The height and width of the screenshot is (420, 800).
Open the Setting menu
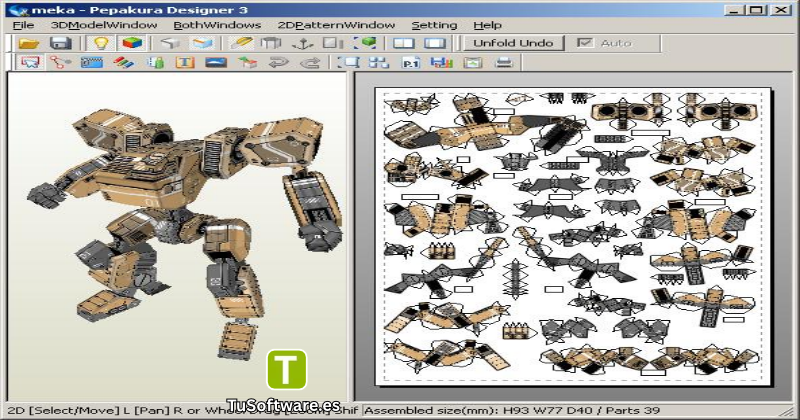tap(434, 25)
